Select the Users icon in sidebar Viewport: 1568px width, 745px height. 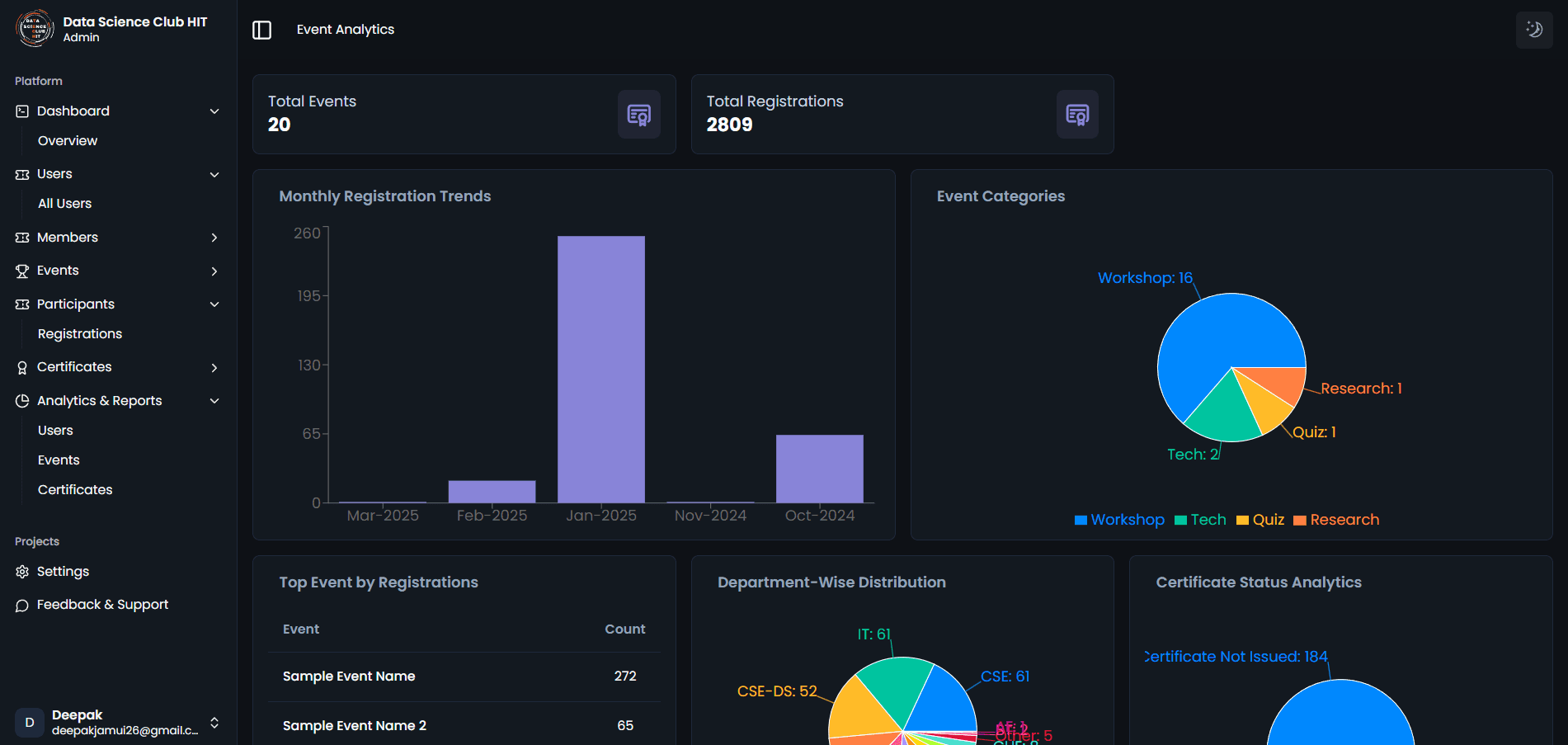[21, 174]
